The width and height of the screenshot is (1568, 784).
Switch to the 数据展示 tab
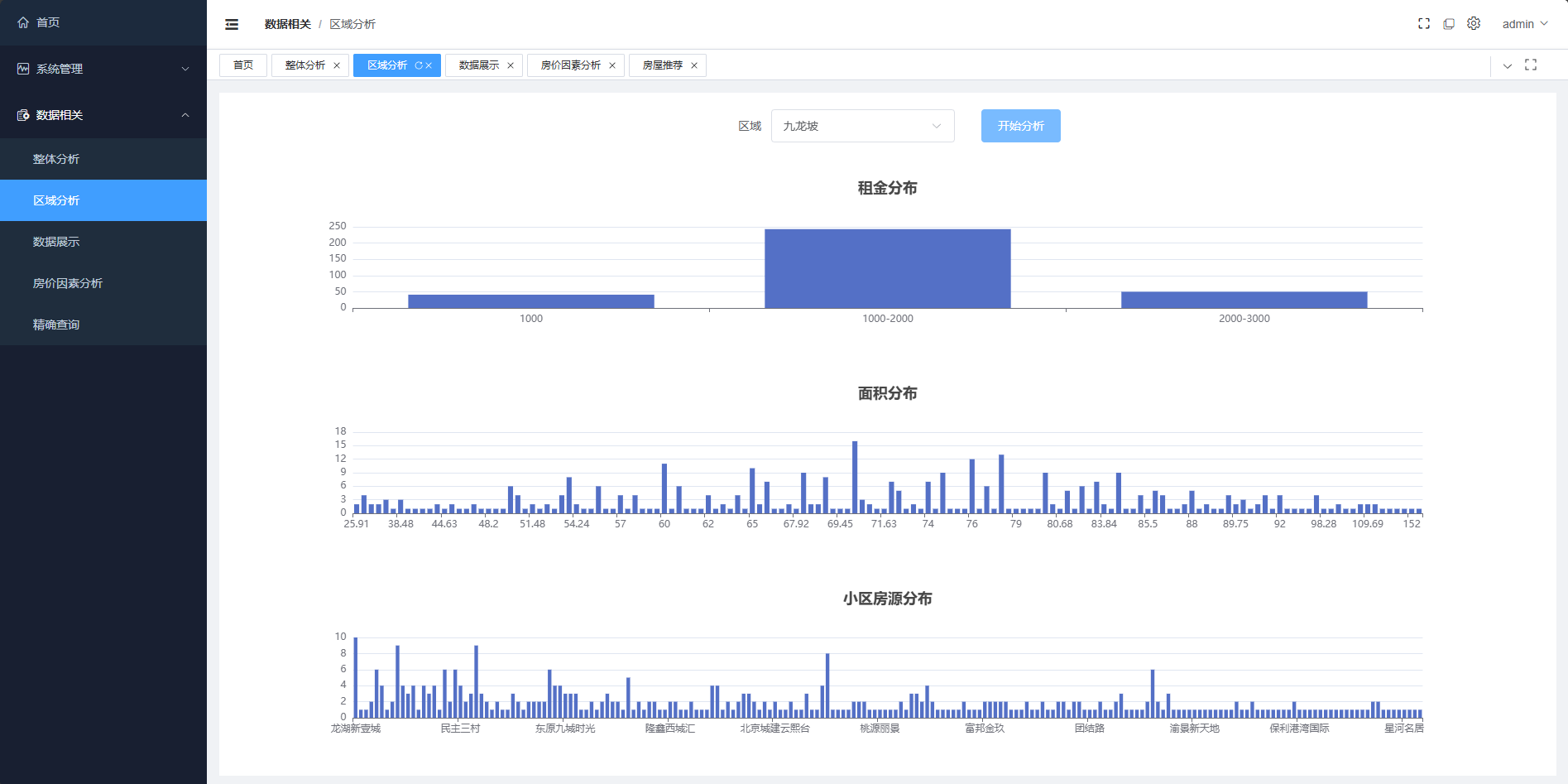click(479, 65)
